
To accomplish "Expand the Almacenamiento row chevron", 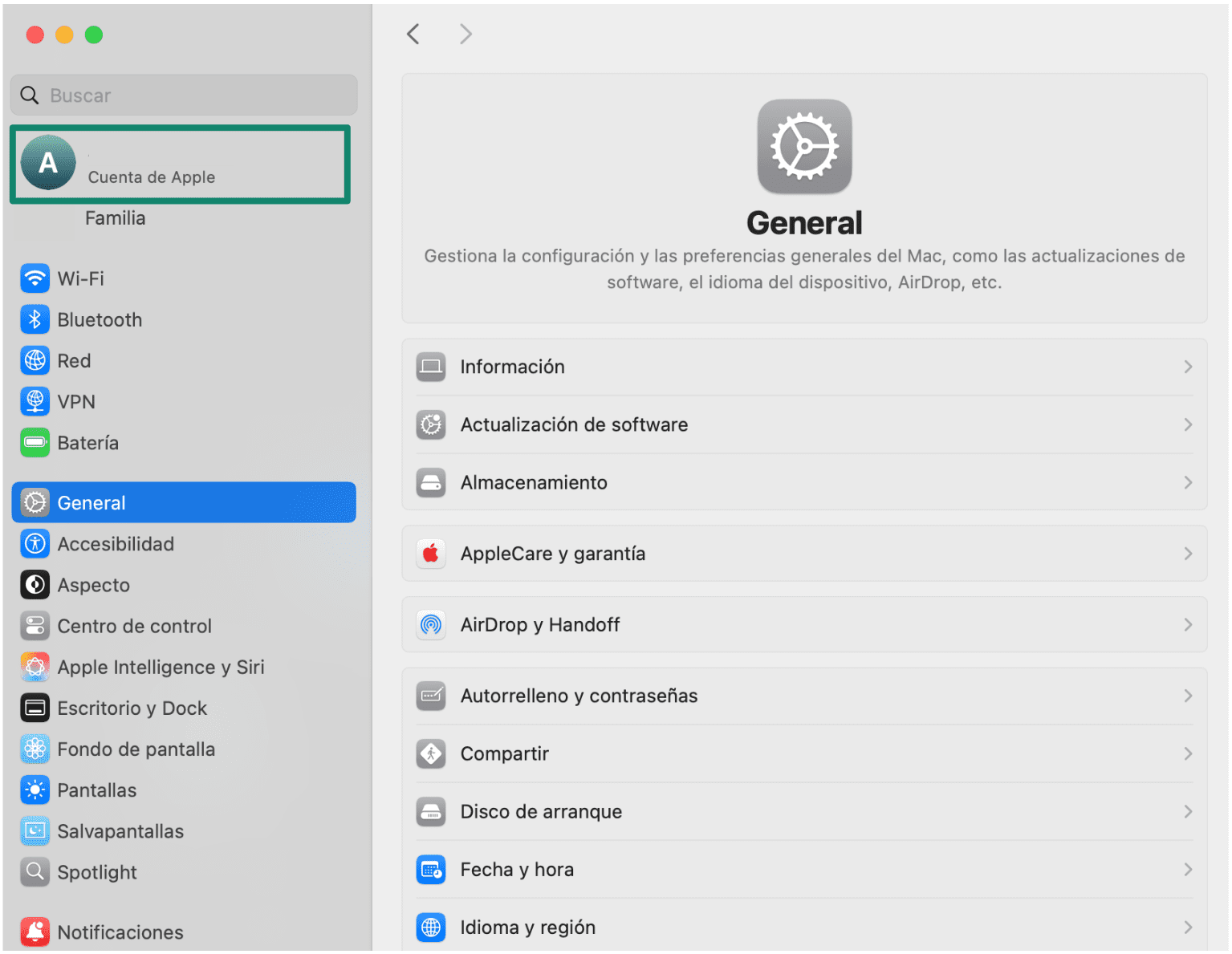I will (1188, 482).
